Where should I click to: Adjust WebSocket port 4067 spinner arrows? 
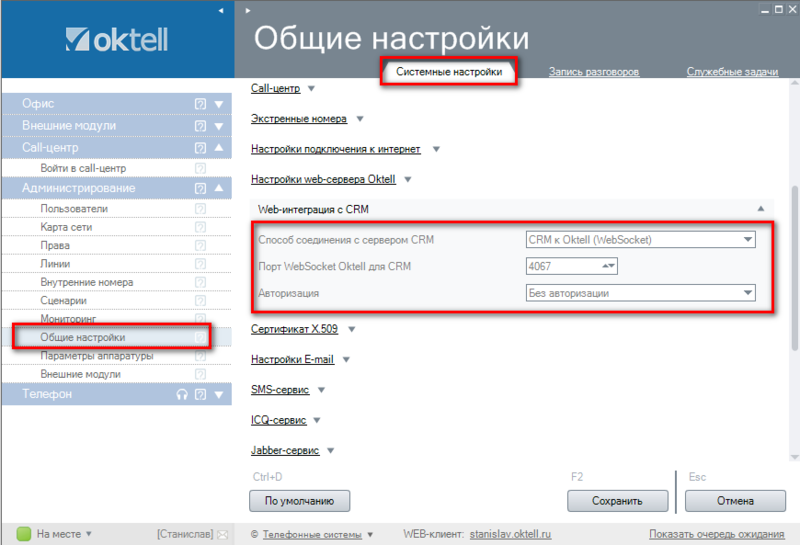point(608,266)
